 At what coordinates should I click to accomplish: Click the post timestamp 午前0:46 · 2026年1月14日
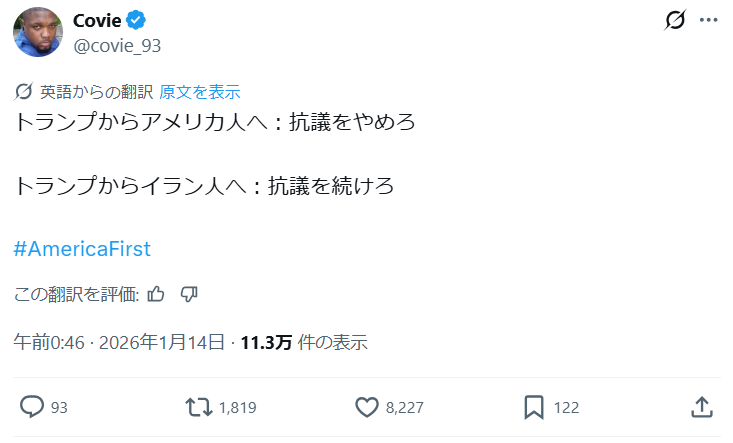(x=119, y=342)
